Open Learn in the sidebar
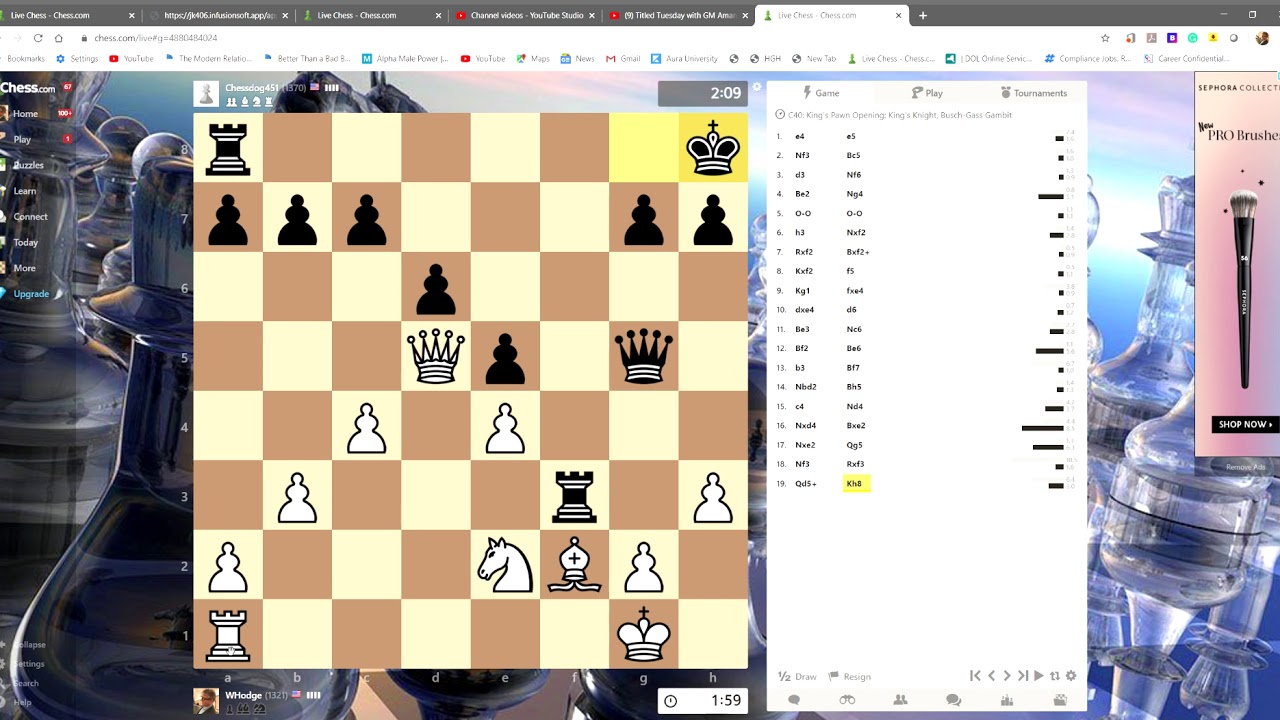 click(25, 191)
